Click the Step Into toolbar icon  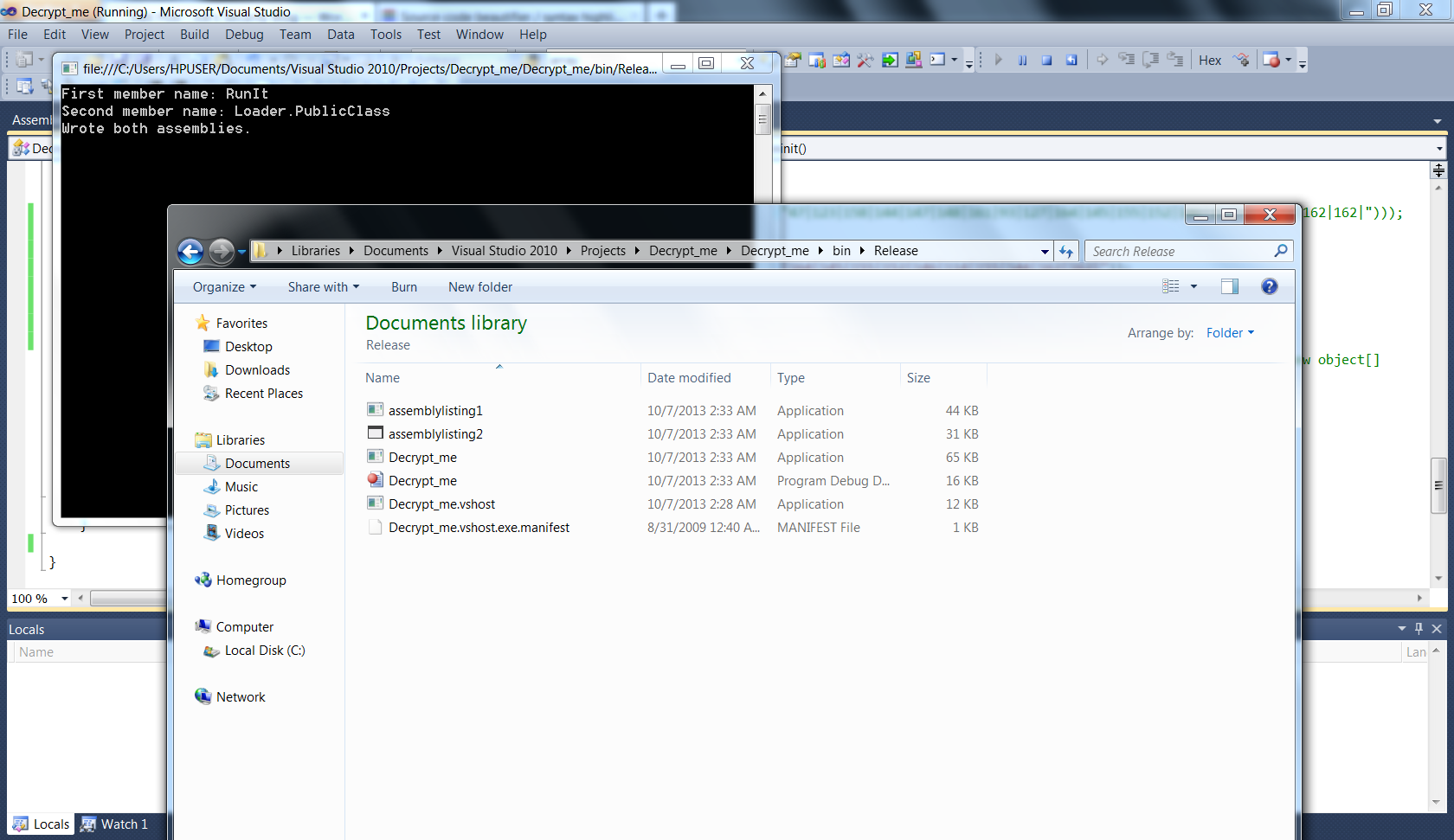pyautogui.click(x=1126, y=61)
